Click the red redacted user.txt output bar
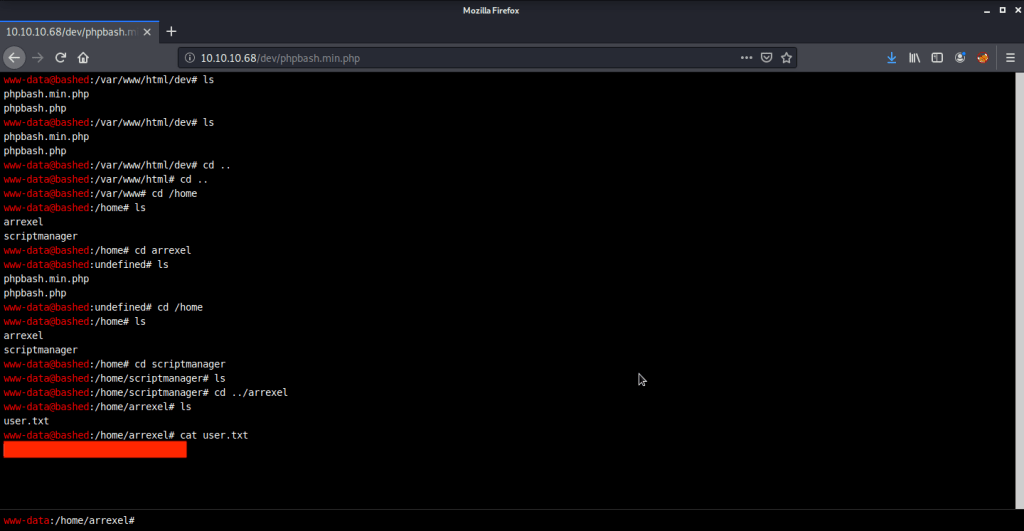 coord(95,450)
